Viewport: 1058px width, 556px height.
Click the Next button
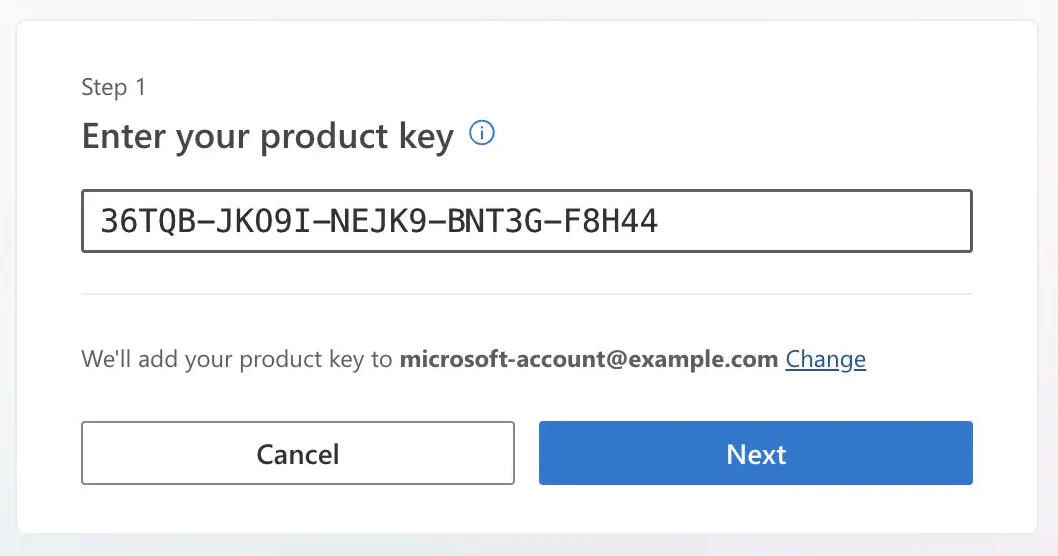pos(755,453)
